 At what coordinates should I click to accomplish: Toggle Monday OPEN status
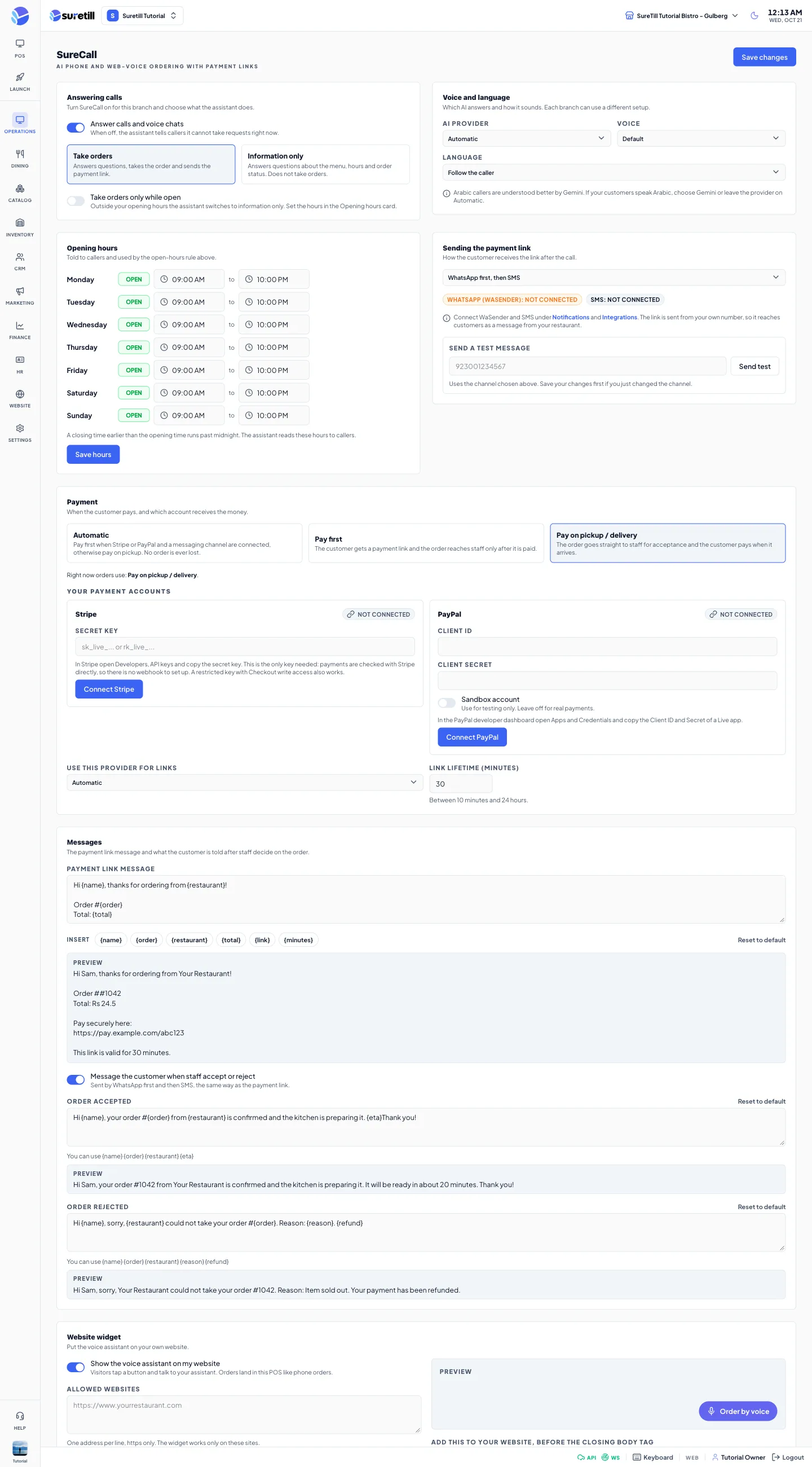tap(134, 279)
